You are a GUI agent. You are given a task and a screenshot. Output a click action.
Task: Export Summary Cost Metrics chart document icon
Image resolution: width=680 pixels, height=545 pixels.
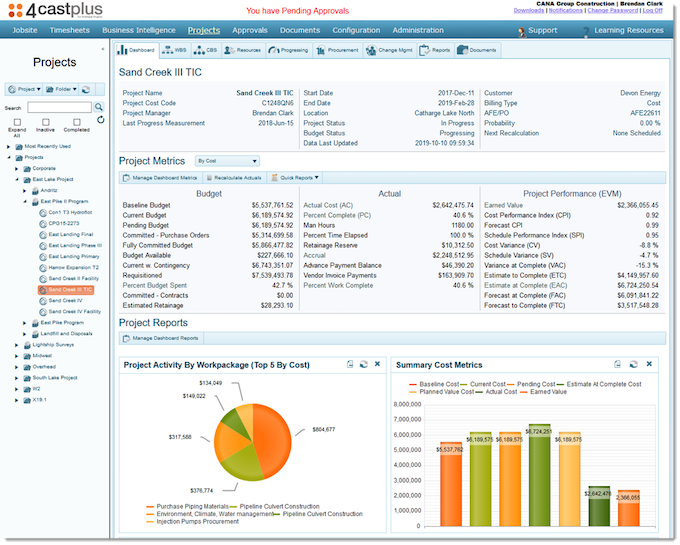pyautogui.click(x=618, y=364)
